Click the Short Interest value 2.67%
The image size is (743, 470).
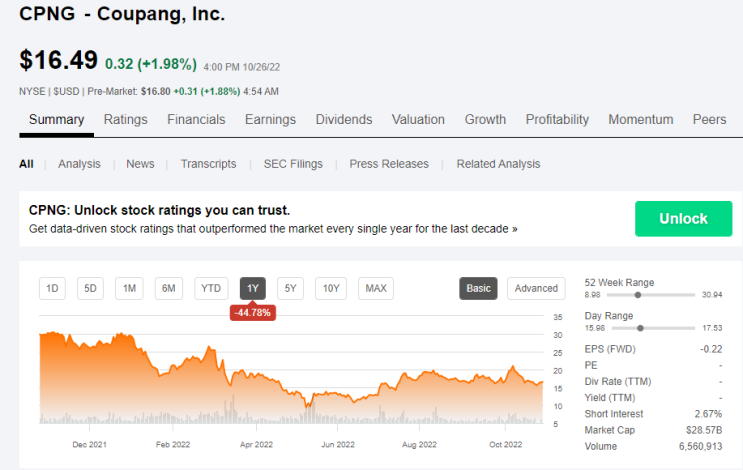(708, 414)
